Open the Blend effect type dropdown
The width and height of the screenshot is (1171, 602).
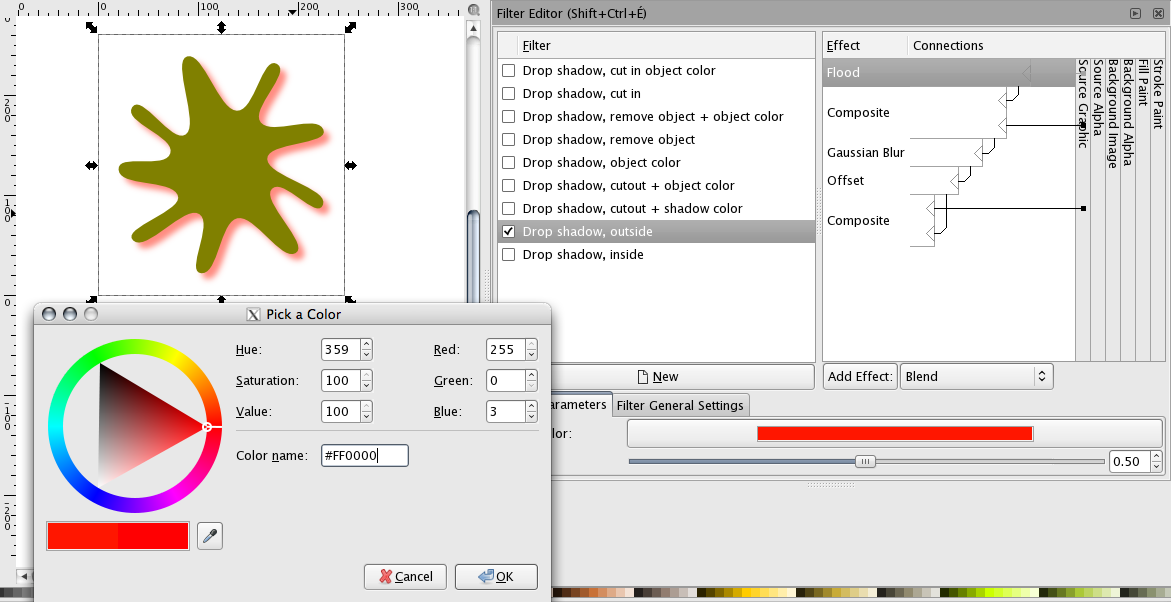pos(976,377)
